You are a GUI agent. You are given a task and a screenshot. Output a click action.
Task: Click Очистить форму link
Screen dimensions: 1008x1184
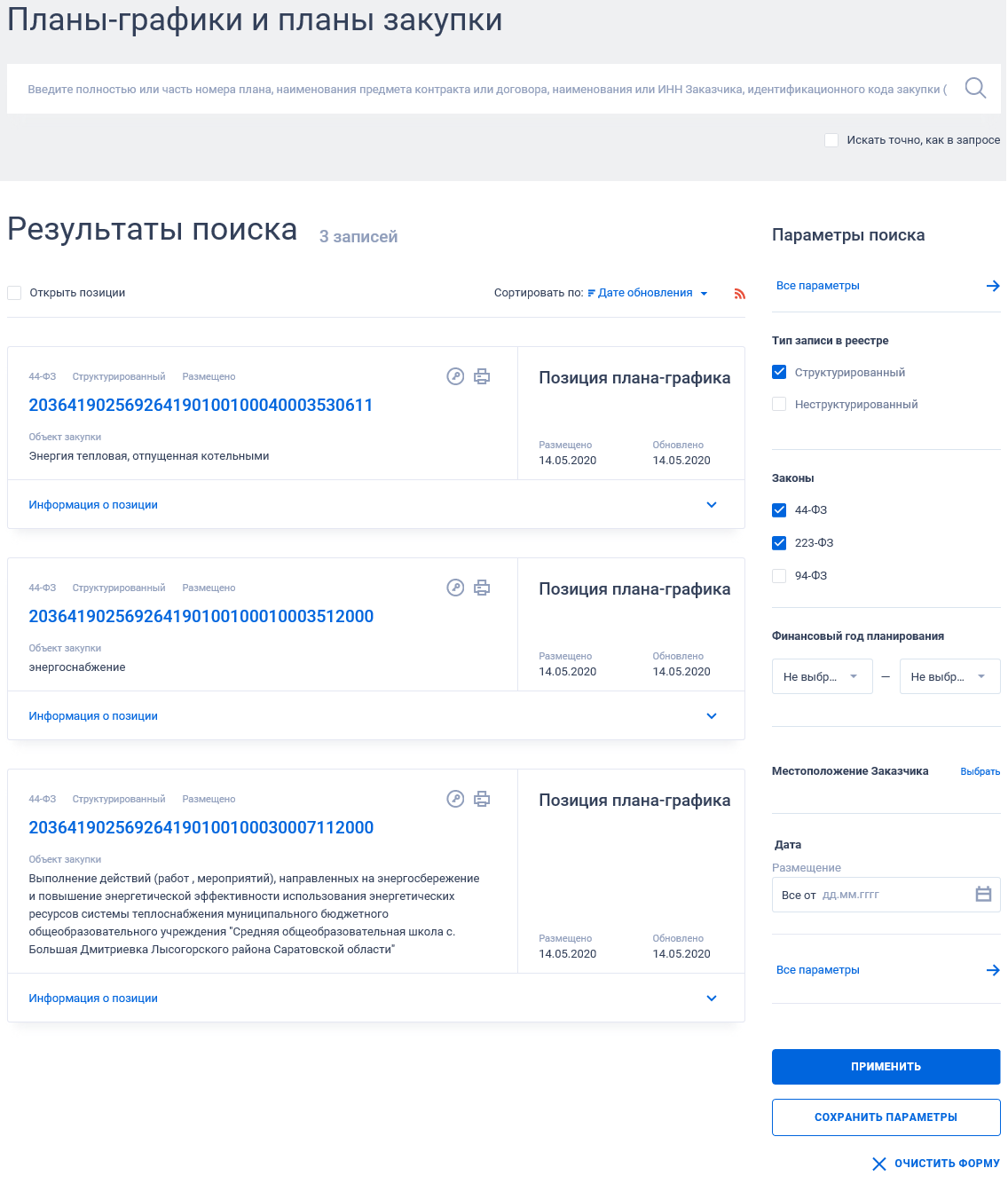click(x=947, y=1164)
